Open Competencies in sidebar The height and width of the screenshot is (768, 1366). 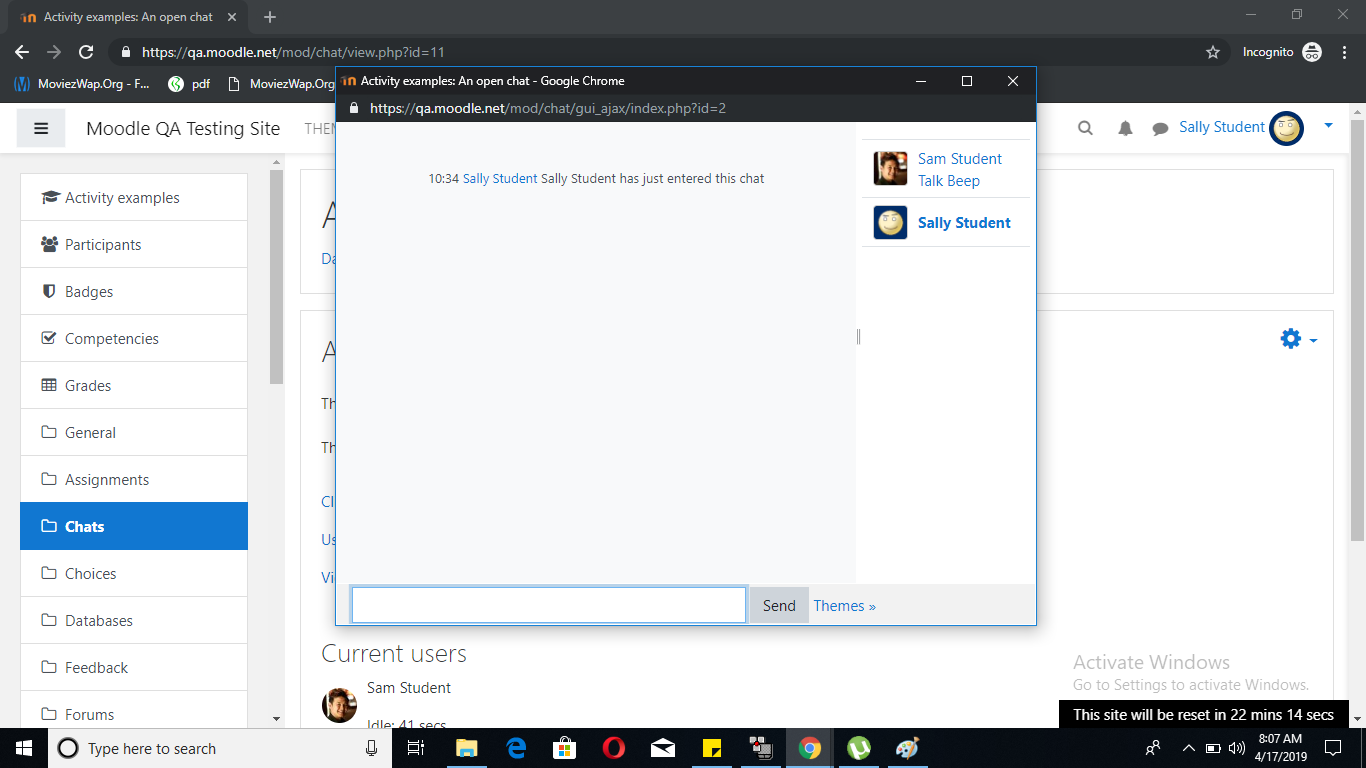pyautogui.click(x=134, y=338)
